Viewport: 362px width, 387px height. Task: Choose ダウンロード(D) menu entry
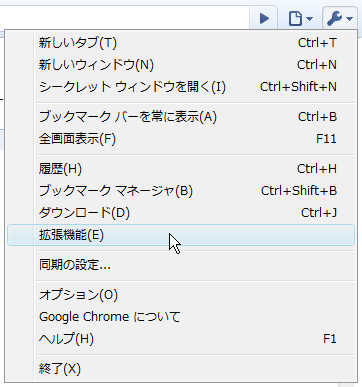pos(181,213)
